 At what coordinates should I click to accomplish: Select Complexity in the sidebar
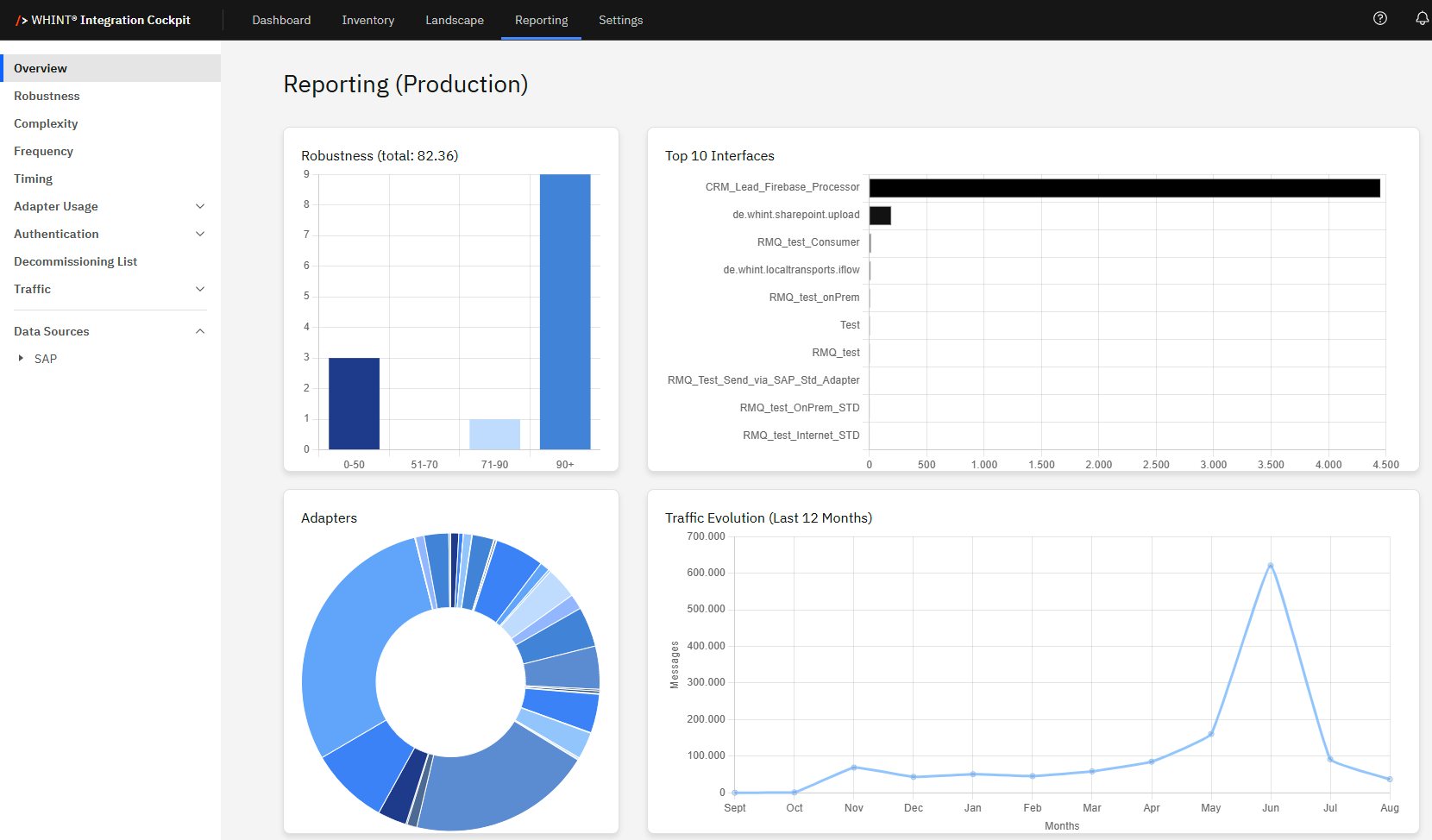point(46,123)
